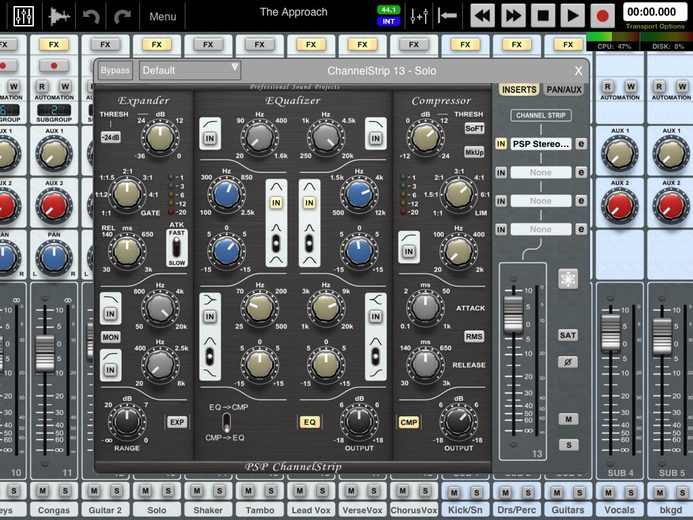
Task: Toggle the high shelf band IN button
Action: coord(376,317)
